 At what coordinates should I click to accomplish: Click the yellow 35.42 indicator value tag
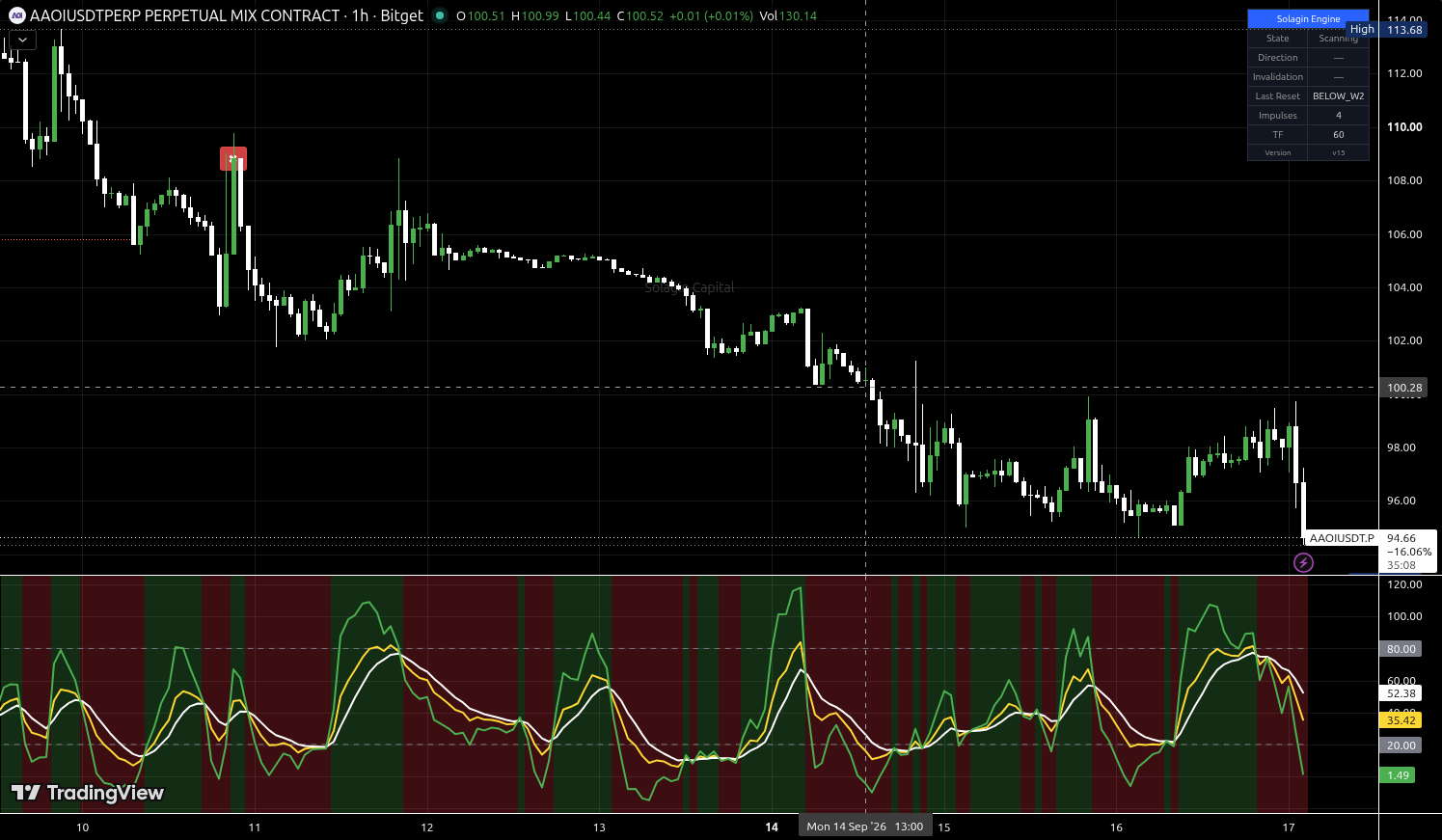click(x=1401, y=720)
